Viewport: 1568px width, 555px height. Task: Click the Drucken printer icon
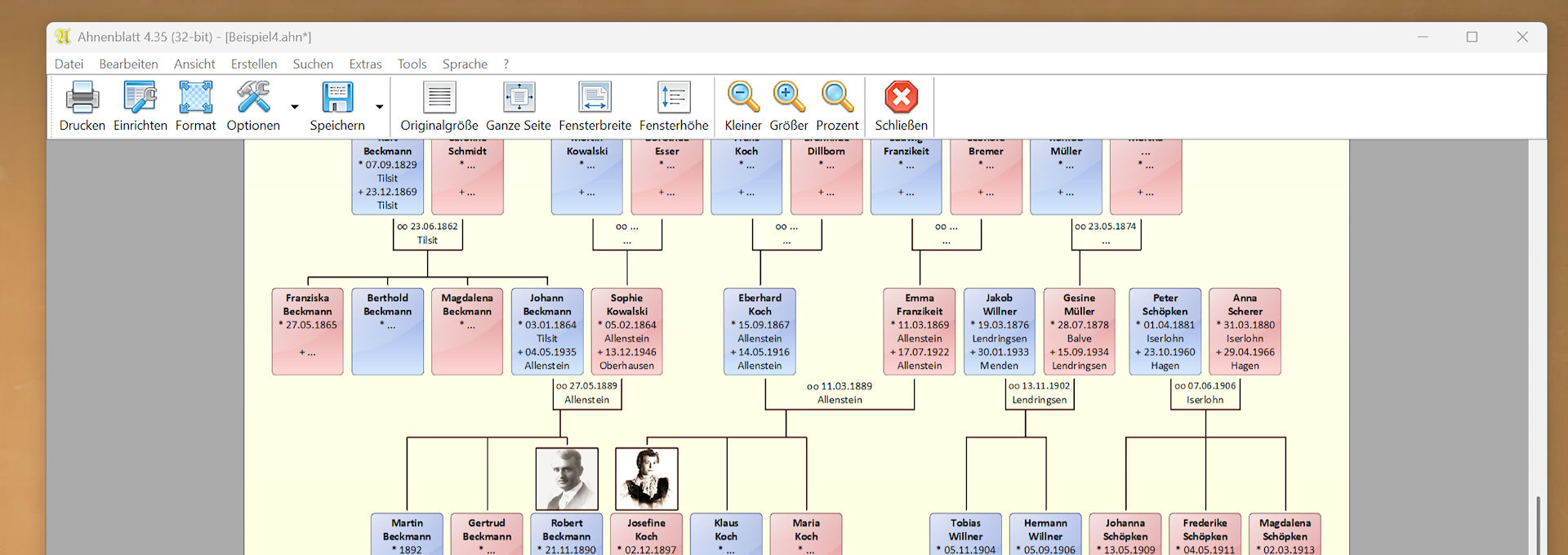(x=82, y=98)
